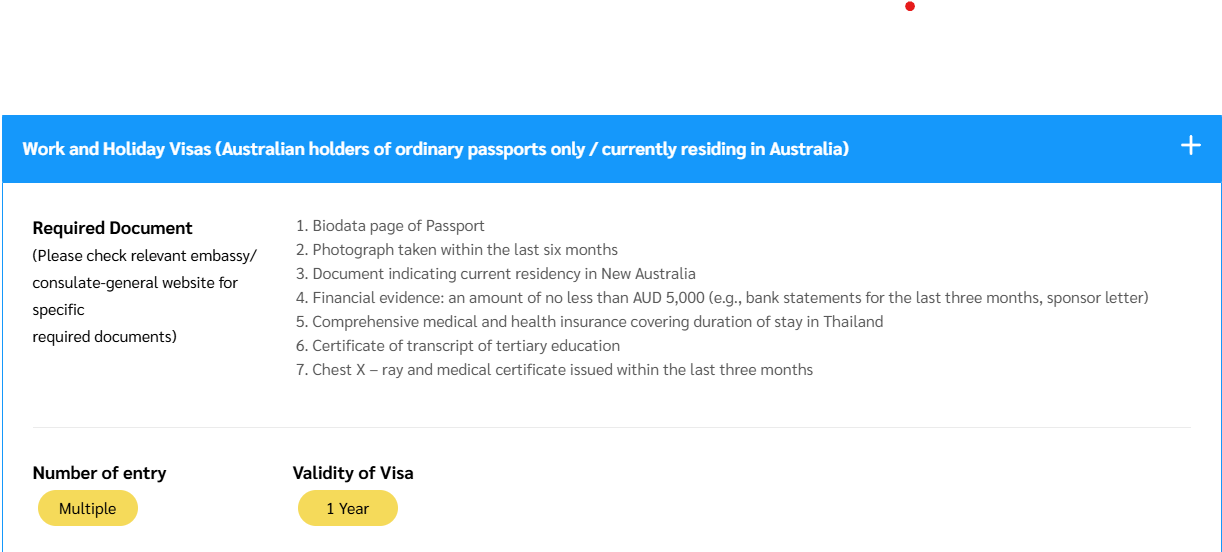Click the yellow 1 Year validity badge
The height and width of the screenshot is (552, 1222).
(347, 509)
